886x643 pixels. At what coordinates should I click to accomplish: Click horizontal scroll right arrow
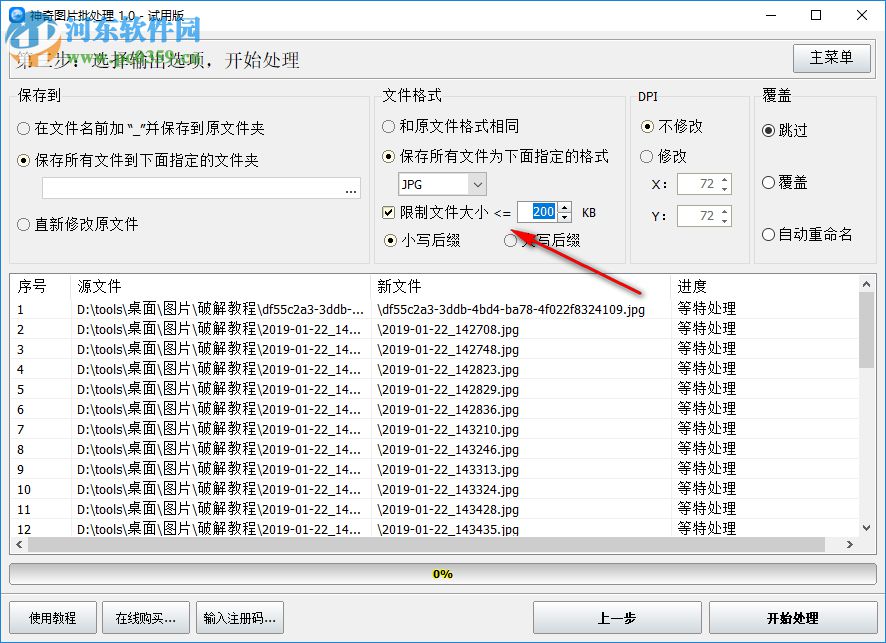pyautogui.click(x=850, y=545)
